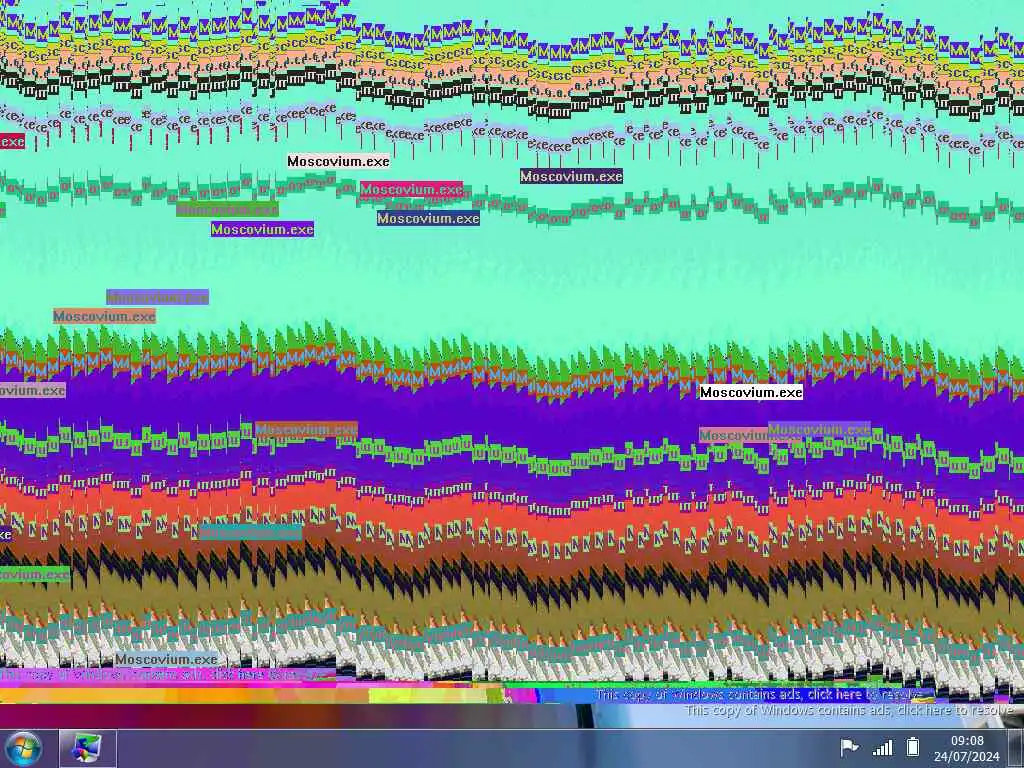Click the blue-highlighted 'contains ads' message
Screen dimensions: 1024x768
[761, 695]
